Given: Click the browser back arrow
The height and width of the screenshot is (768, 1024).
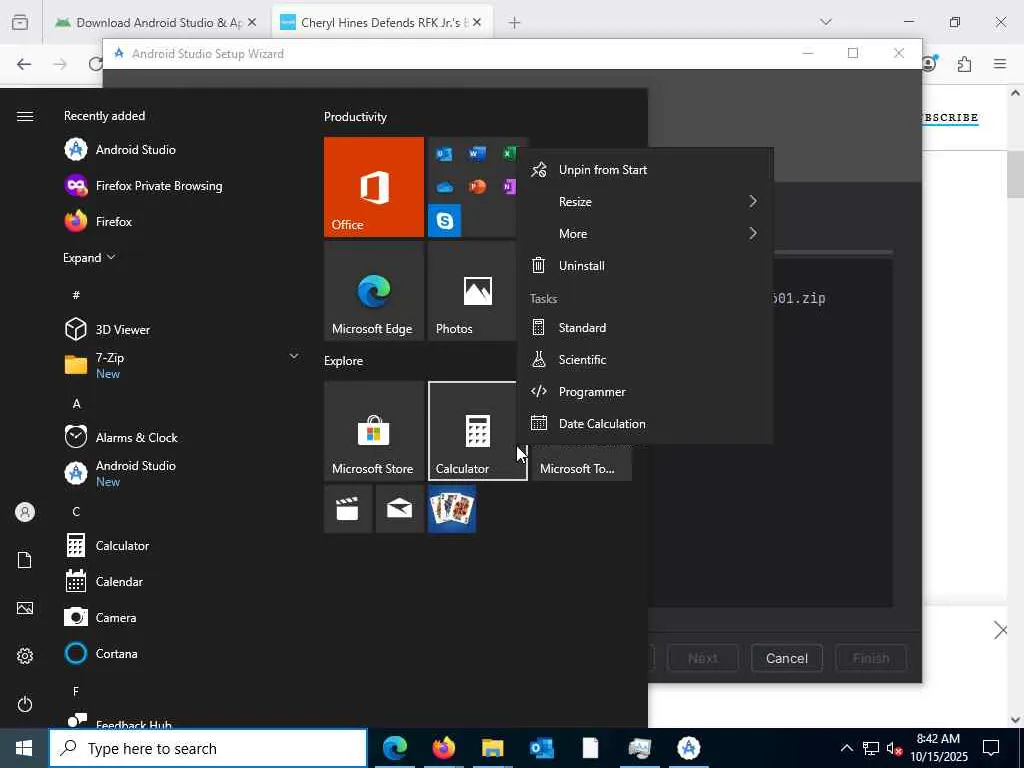Looking at the screenshot, I should 24,64.
